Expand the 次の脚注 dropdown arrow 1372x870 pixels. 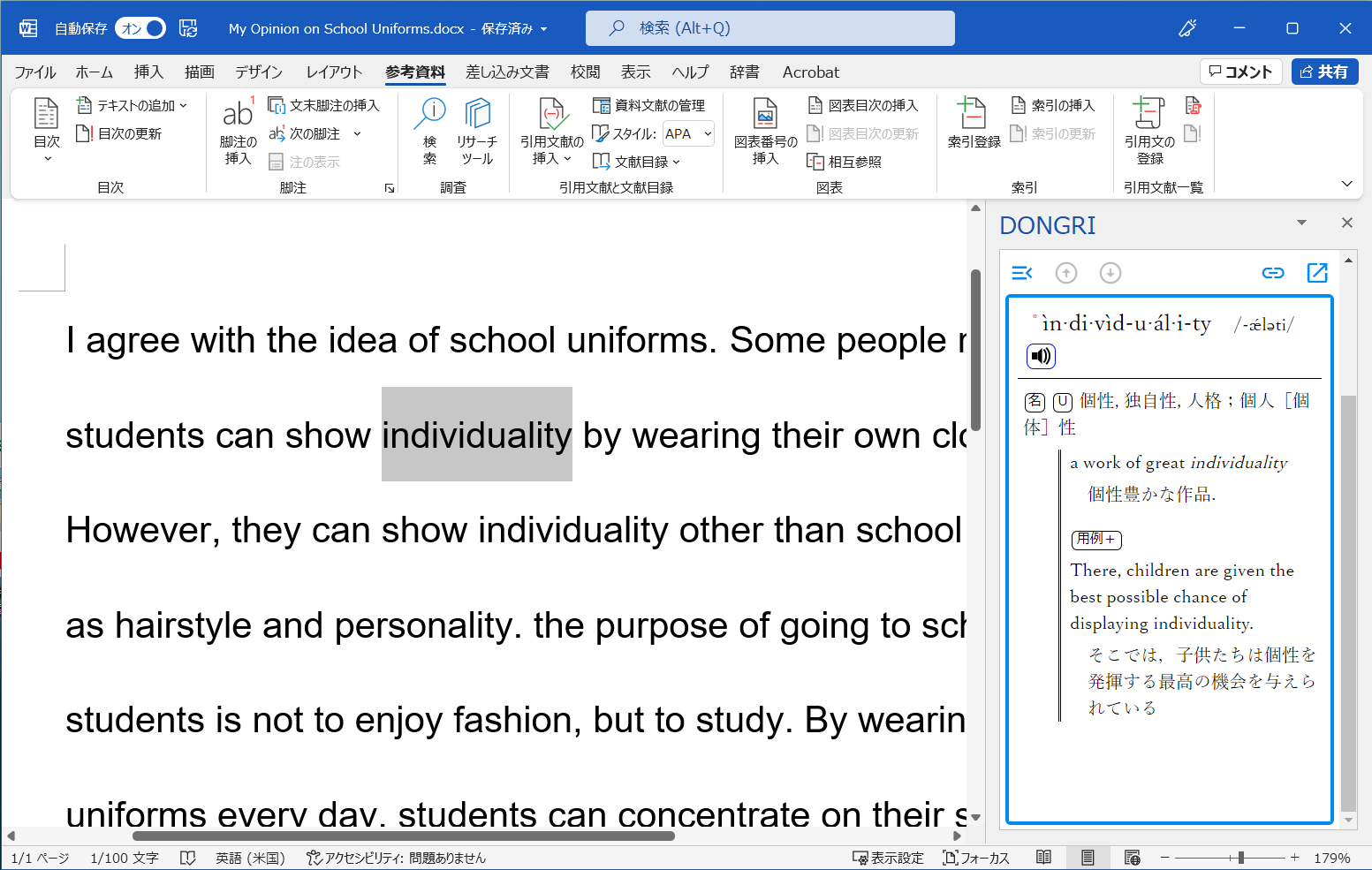[x=357, y=133]
